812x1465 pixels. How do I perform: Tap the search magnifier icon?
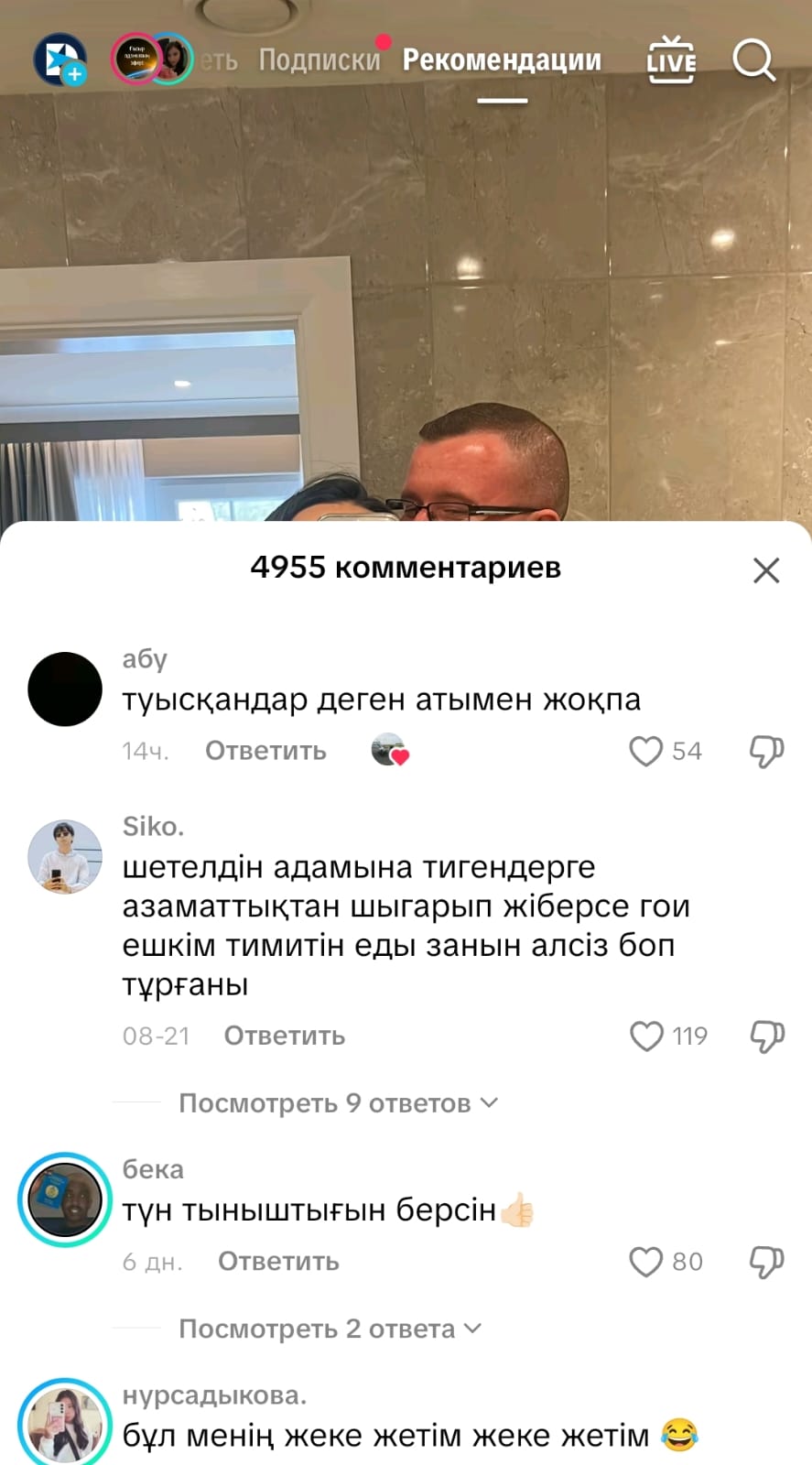coord(754,60)
